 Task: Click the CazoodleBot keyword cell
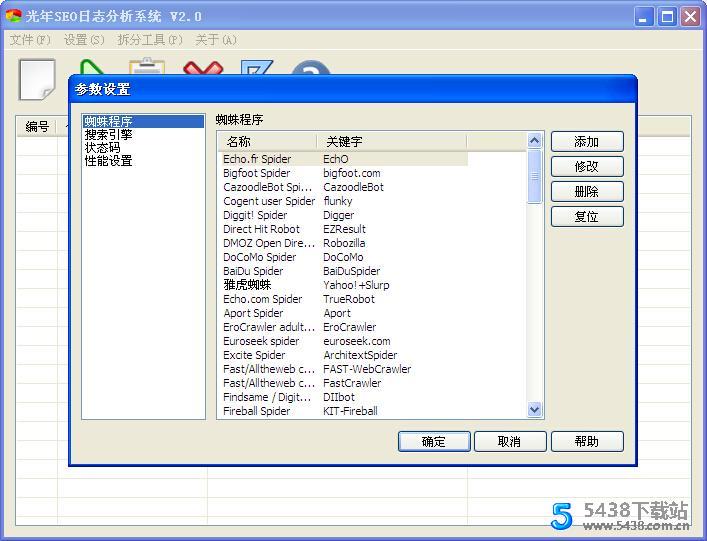tap(354, 187)
